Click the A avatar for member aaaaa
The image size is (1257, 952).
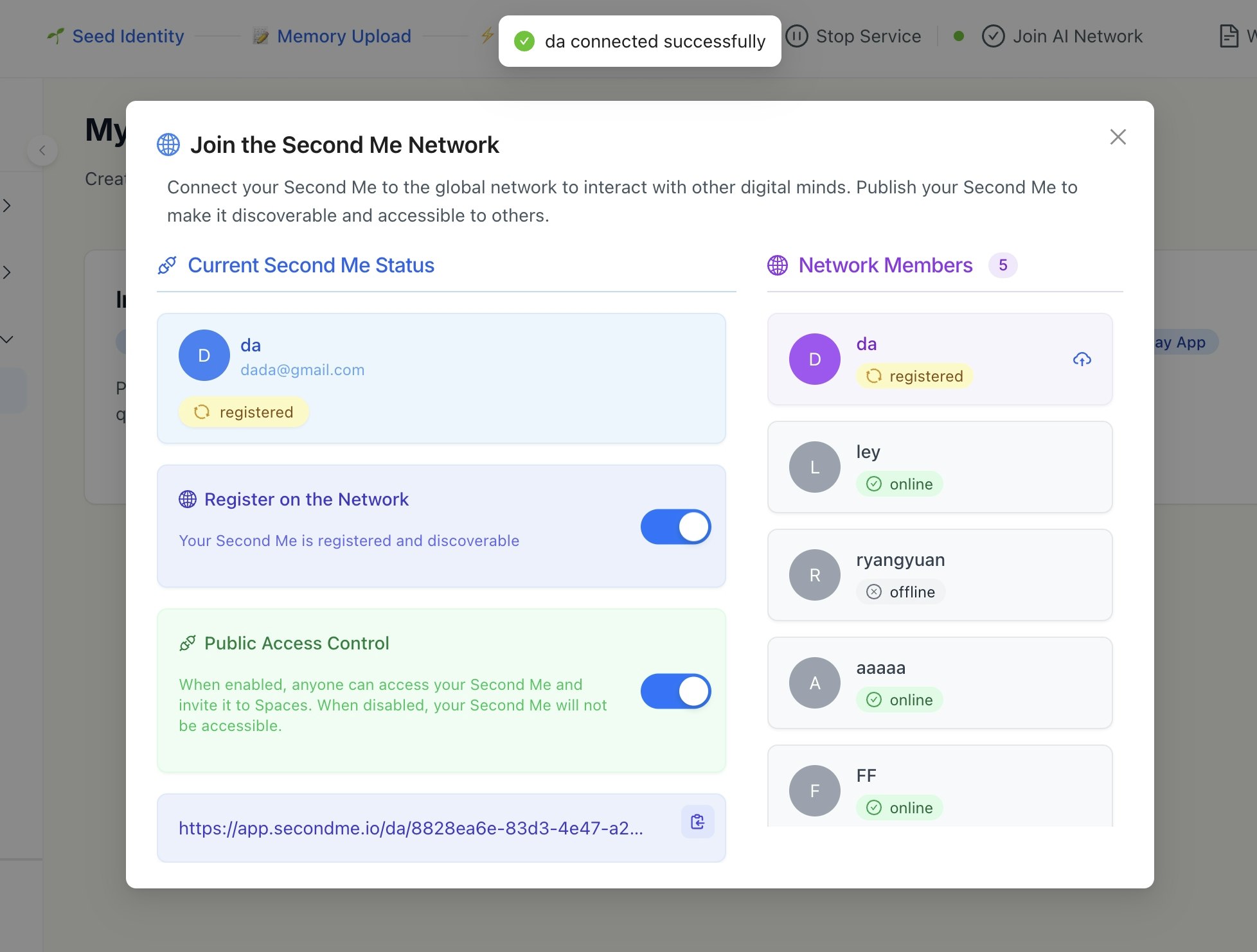tap(815, 683)
